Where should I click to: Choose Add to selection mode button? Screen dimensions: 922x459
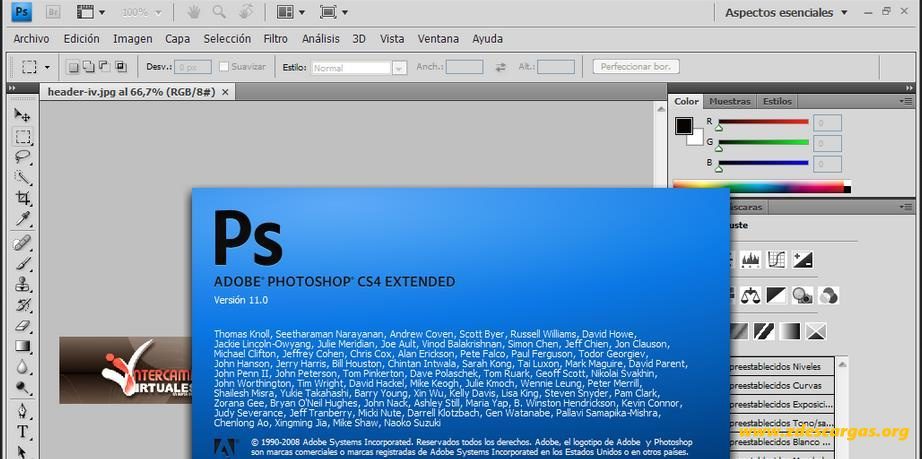pos(89,67)
